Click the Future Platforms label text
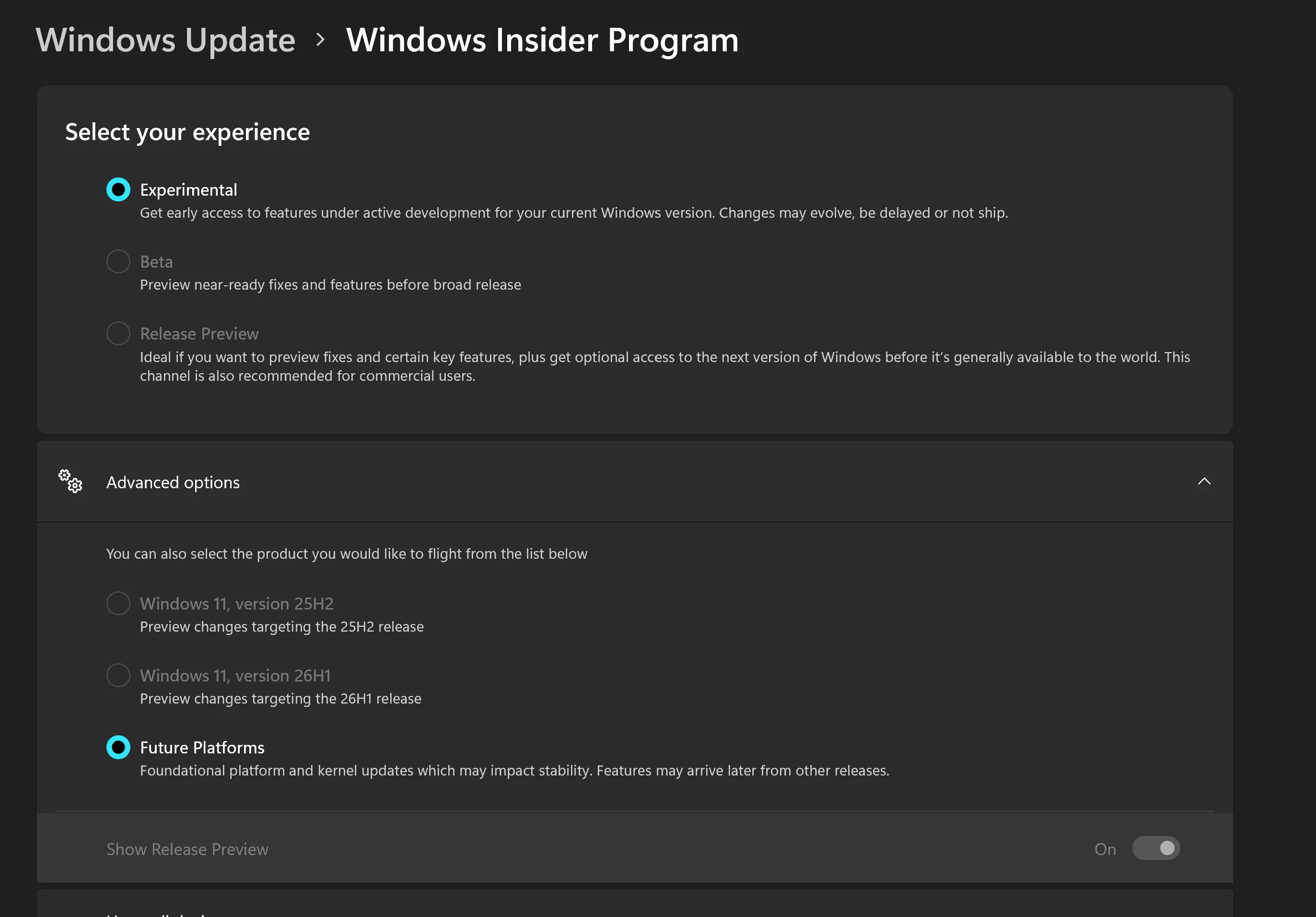This screenshot has height=917, width=1316. 202,748
